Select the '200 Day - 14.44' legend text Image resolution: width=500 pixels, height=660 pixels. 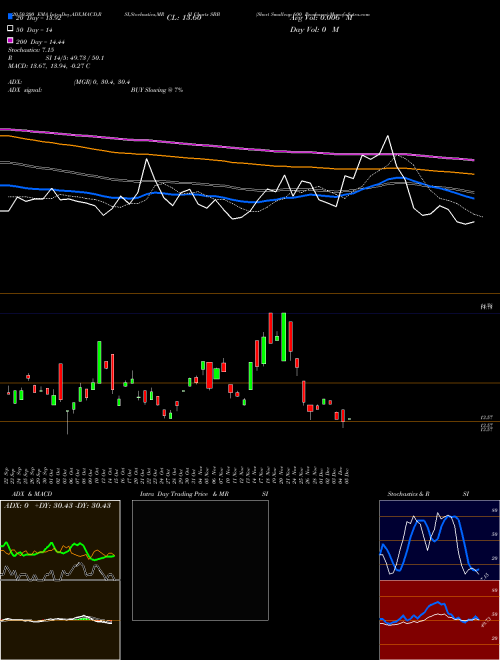[40, 42]
